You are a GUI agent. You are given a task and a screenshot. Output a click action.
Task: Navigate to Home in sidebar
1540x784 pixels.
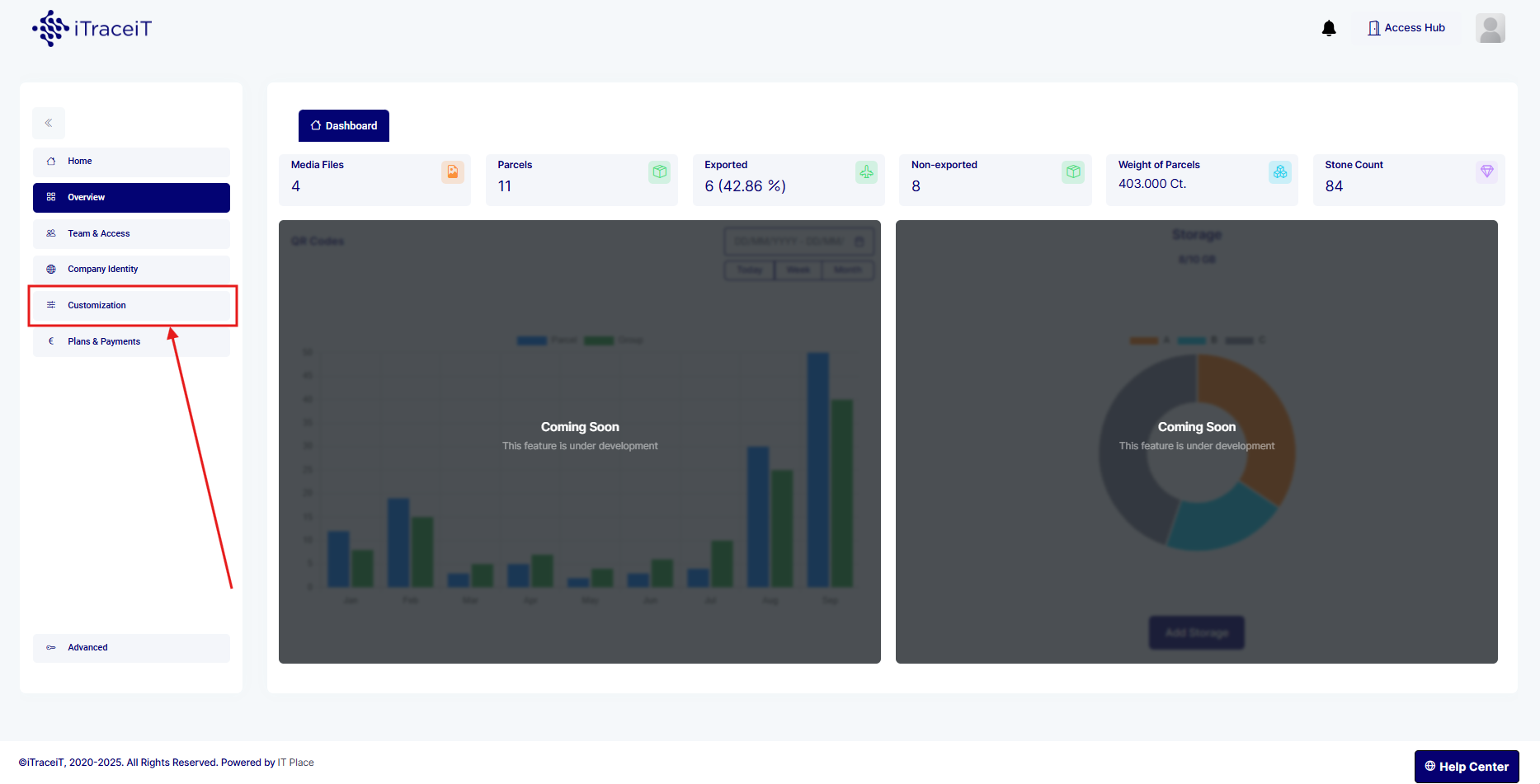coord(131,162)
